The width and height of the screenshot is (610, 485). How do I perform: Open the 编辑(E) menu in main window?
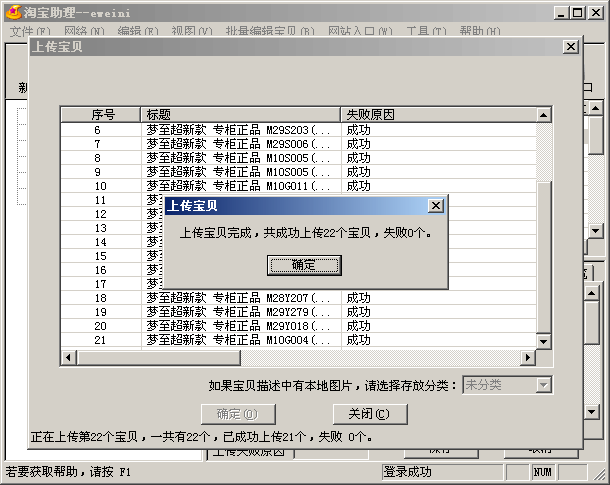tap(138, 31)
